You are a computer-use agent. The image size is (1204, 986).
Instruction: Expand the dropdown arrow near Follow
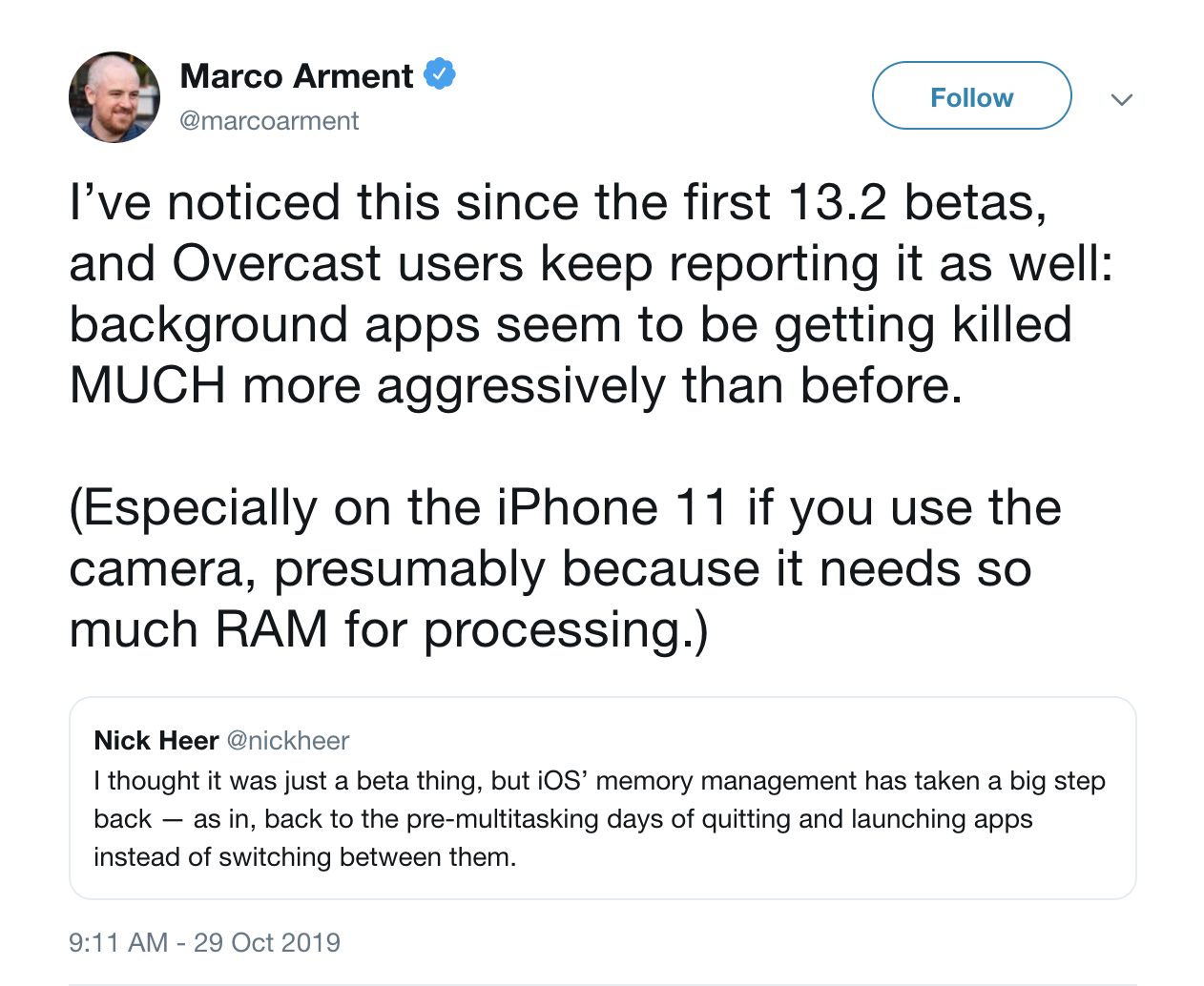tap(1123, 99)
